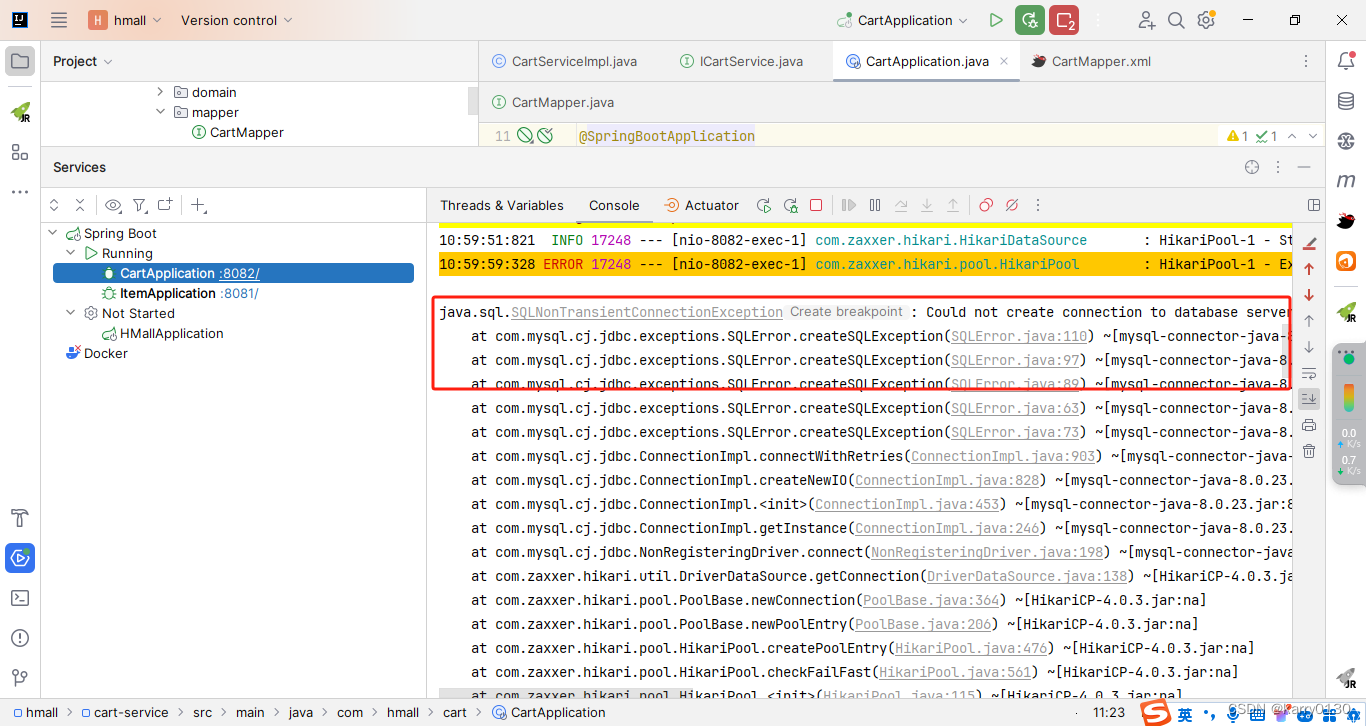Screen dimensions: 1366x726
Task: Clear the console output with the trash icon
Action: click(x=1308, y=450)
